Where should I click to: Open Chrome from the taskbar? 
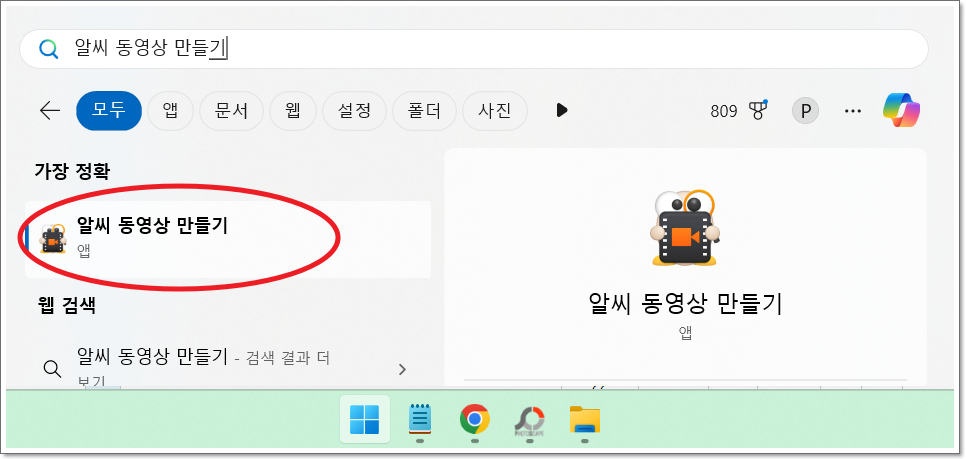(474, 420)
